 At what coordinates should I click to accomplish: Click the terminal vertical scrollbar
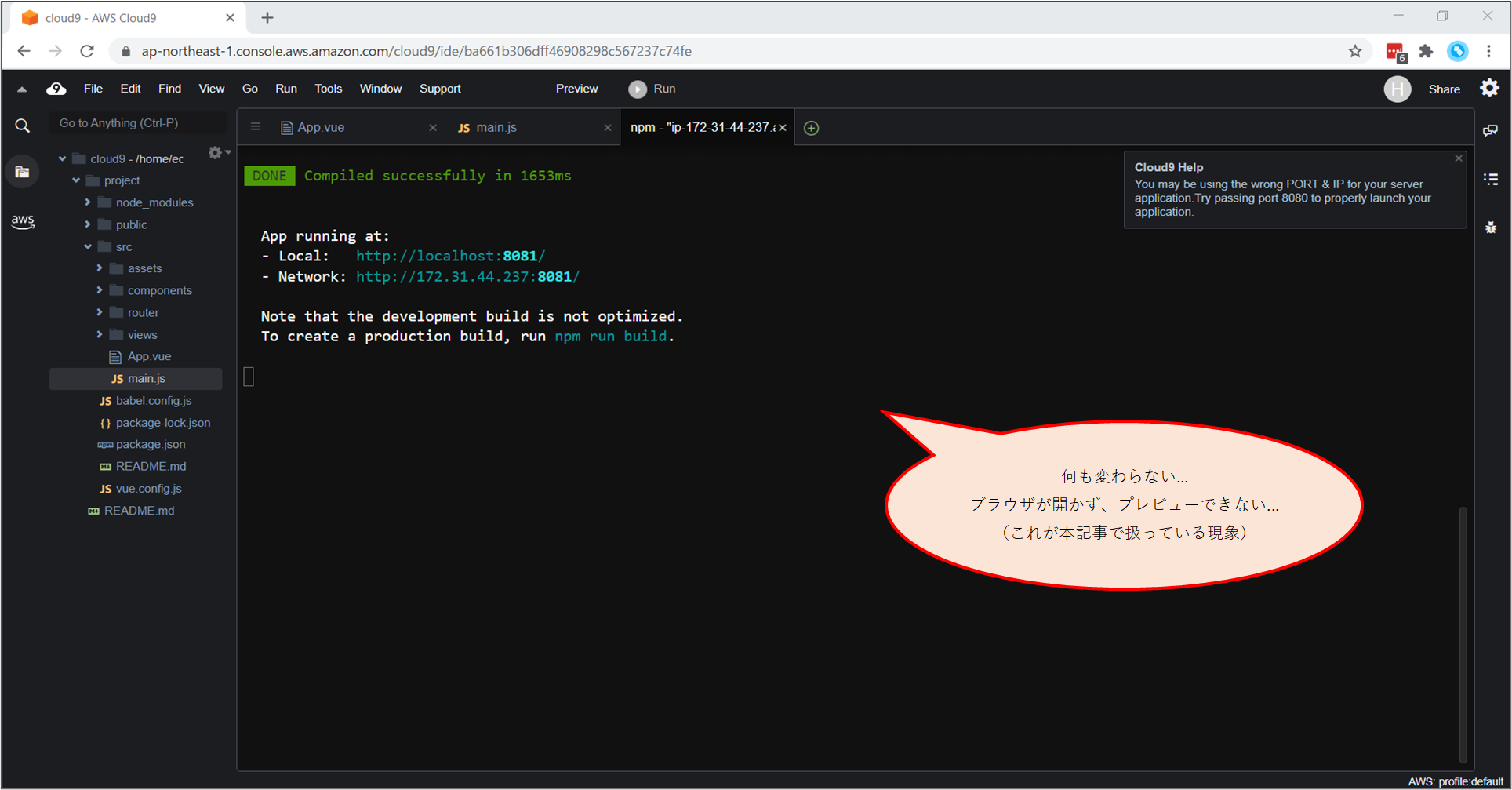coord(1463,634)
